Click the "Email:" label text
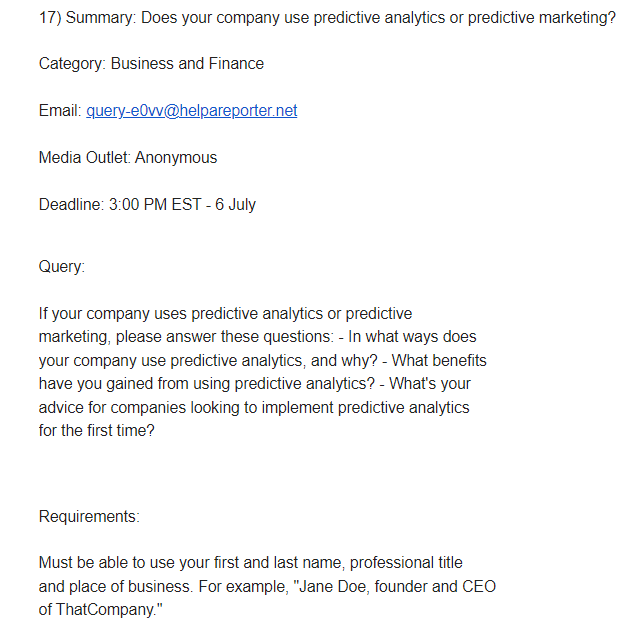 pos(59,111)
